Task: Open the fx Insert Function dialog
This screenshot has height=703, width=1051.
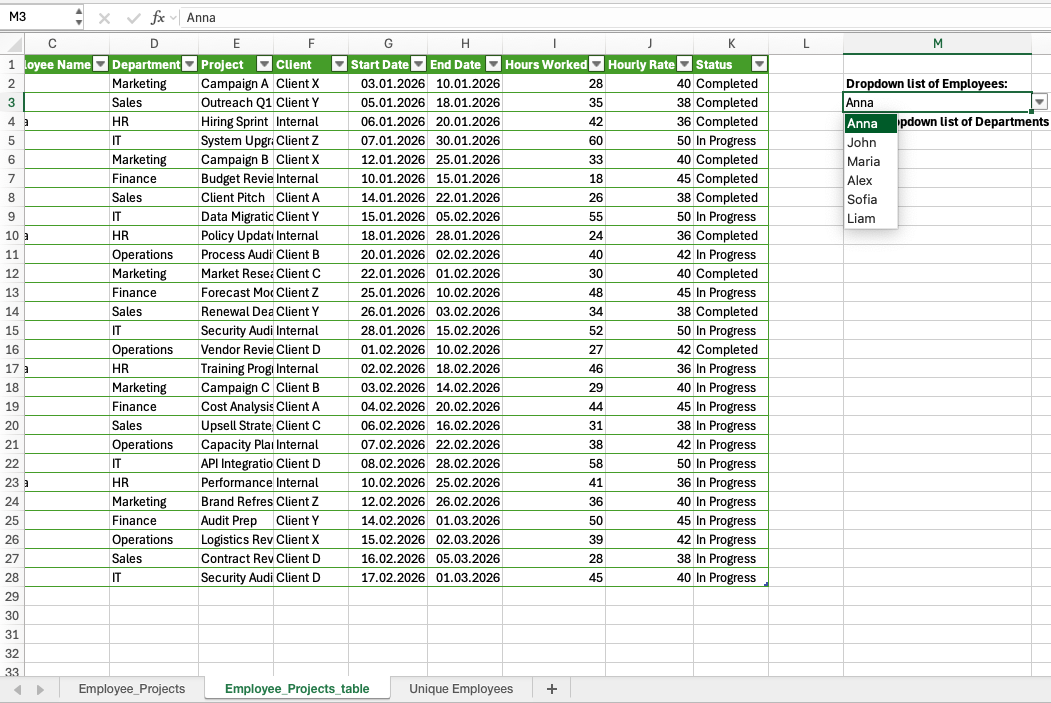Action: point(158,18)
